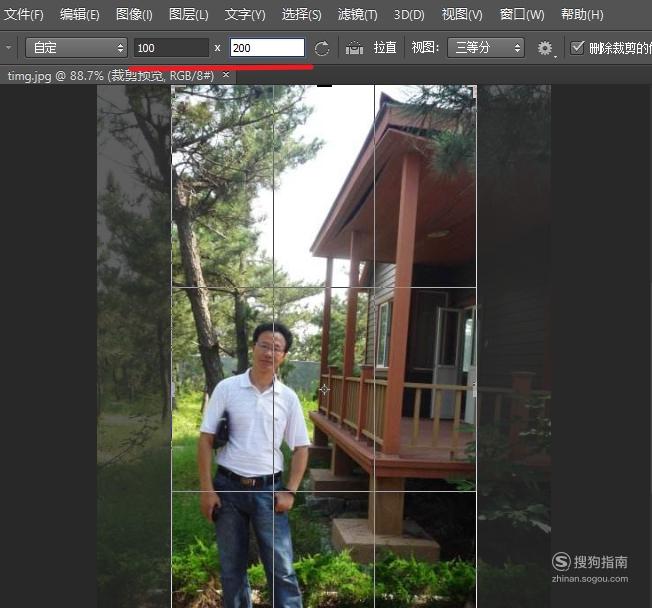
Task: Open the 窗口(W) menu
Action: pyautogui.click(x=522, y=15)
